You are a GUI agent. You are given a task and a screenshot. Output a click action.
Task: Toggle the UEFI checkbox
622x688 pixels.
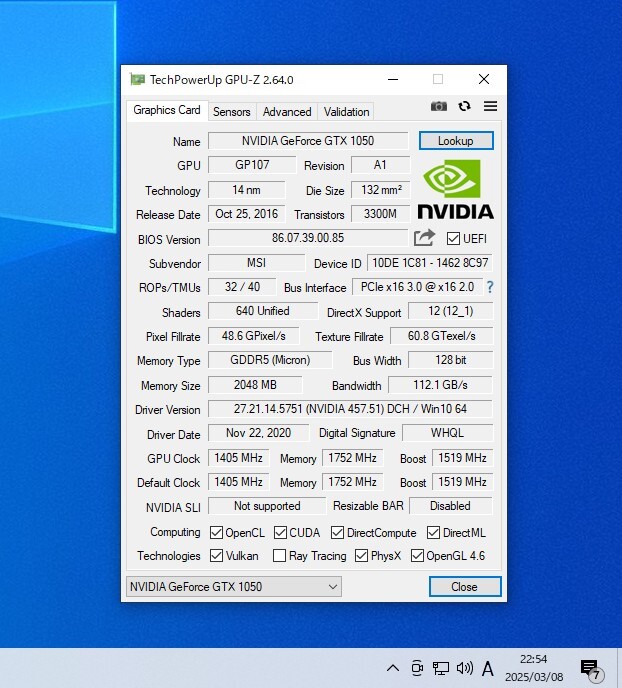454,239
